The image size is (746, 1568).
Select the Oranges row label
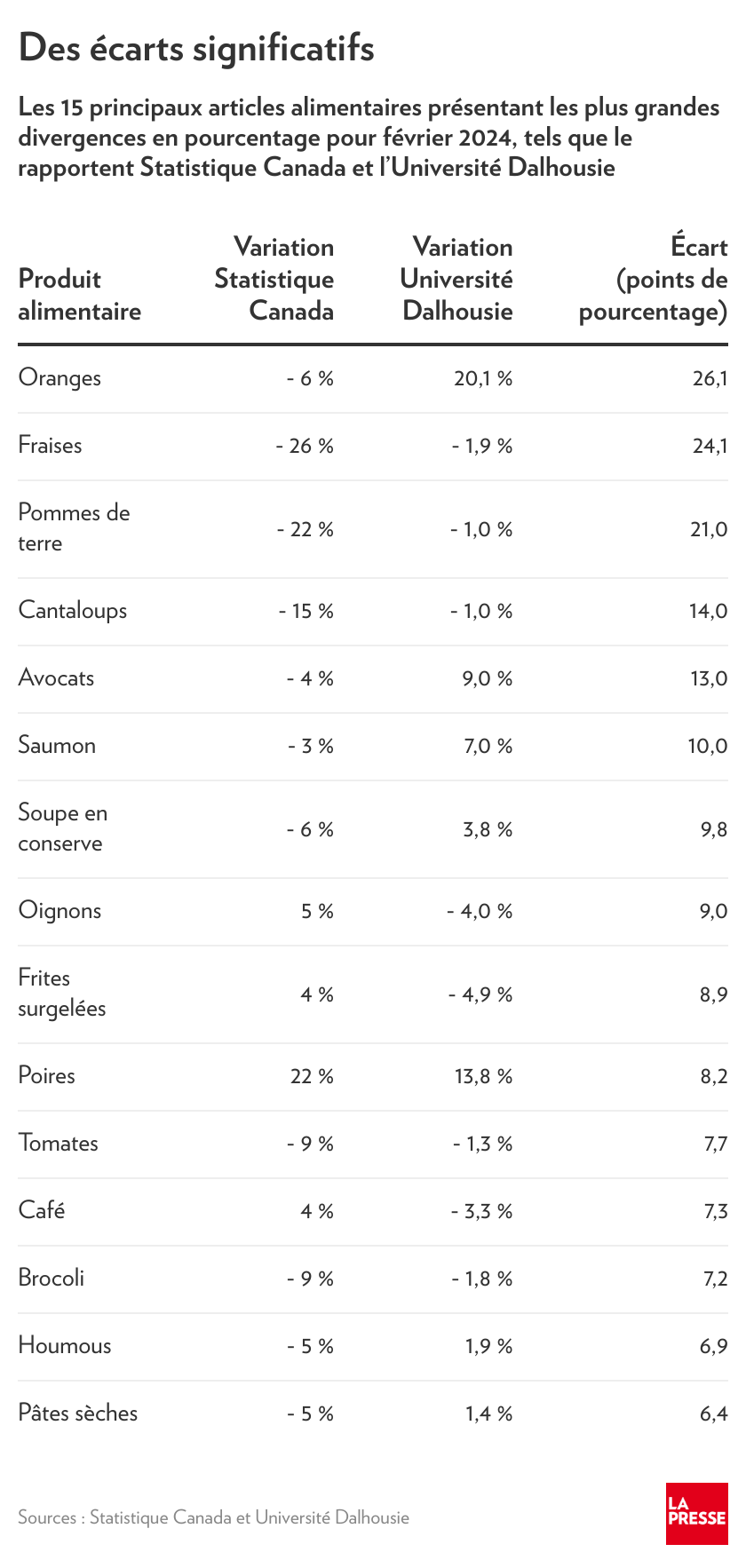point(60,378)
